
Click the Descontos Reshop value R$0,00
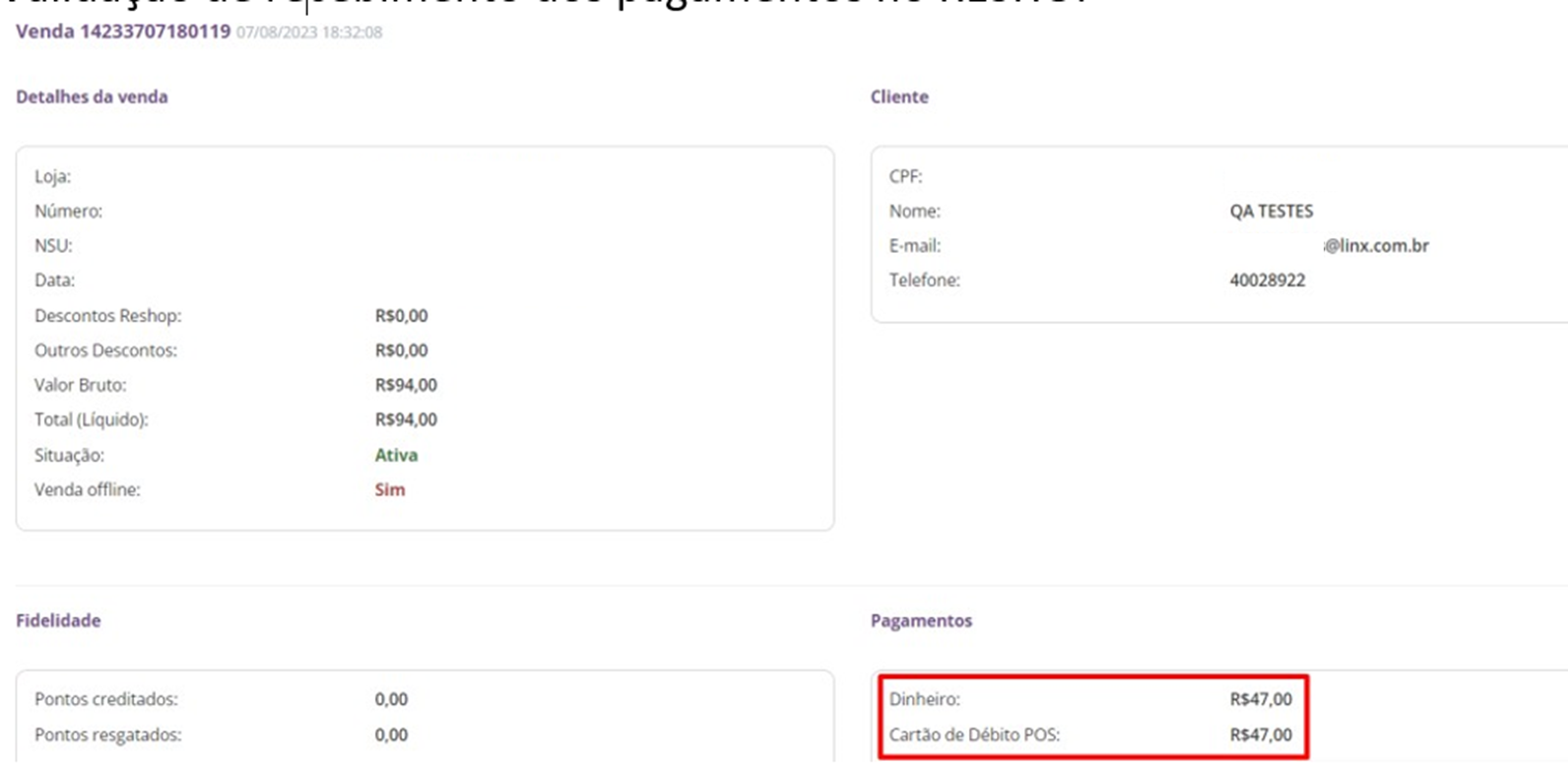point(401,316)
